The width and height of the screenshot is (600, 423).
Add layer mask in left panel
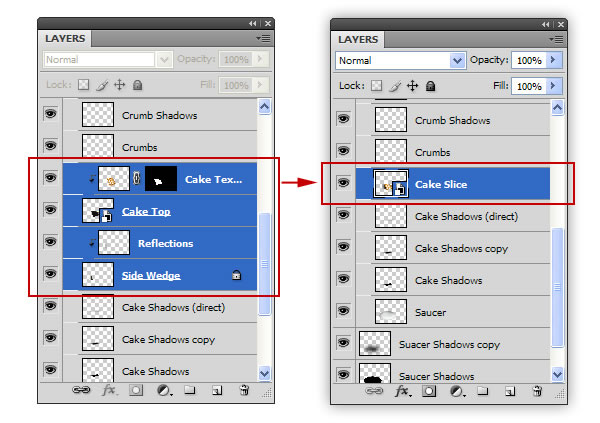click(136, 390)
